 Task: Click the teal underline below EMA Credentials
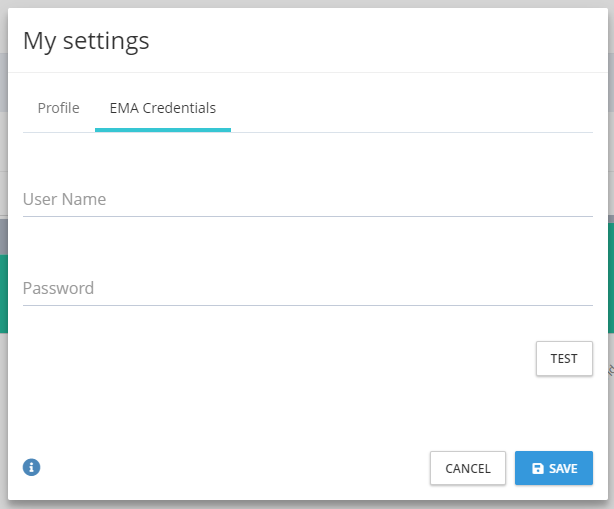(x=162, y=130)
